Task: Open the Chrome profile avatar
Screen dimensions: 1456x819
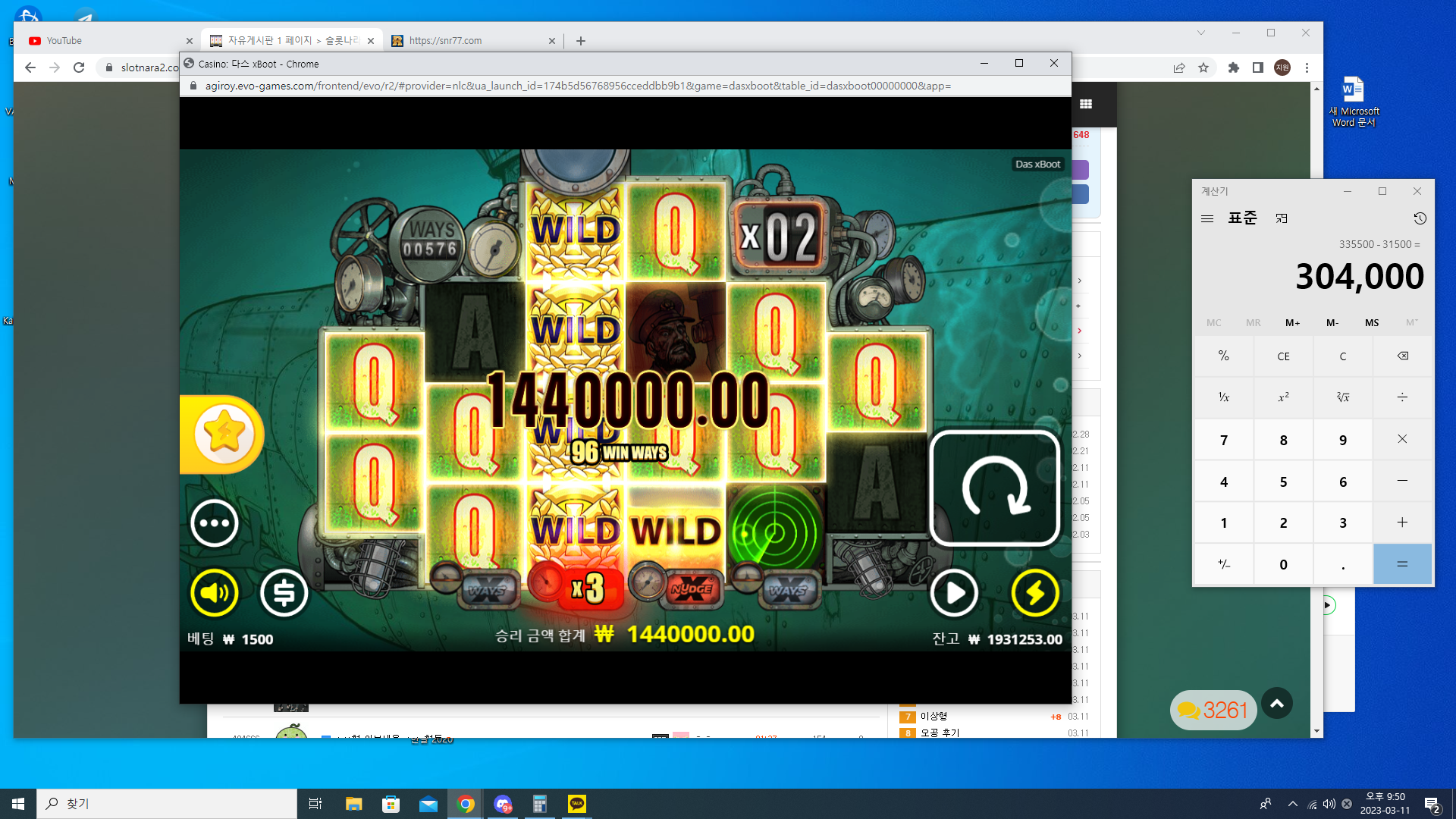Action: (x=1282, y=67)
